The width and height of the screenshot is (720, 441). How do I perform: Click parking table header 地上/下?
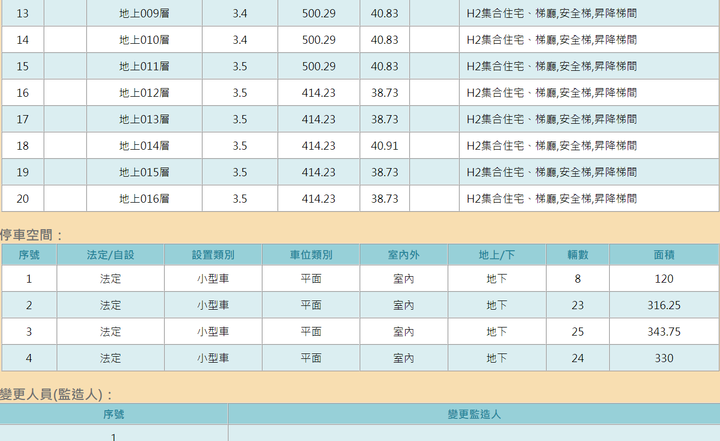tap(497, 255)
